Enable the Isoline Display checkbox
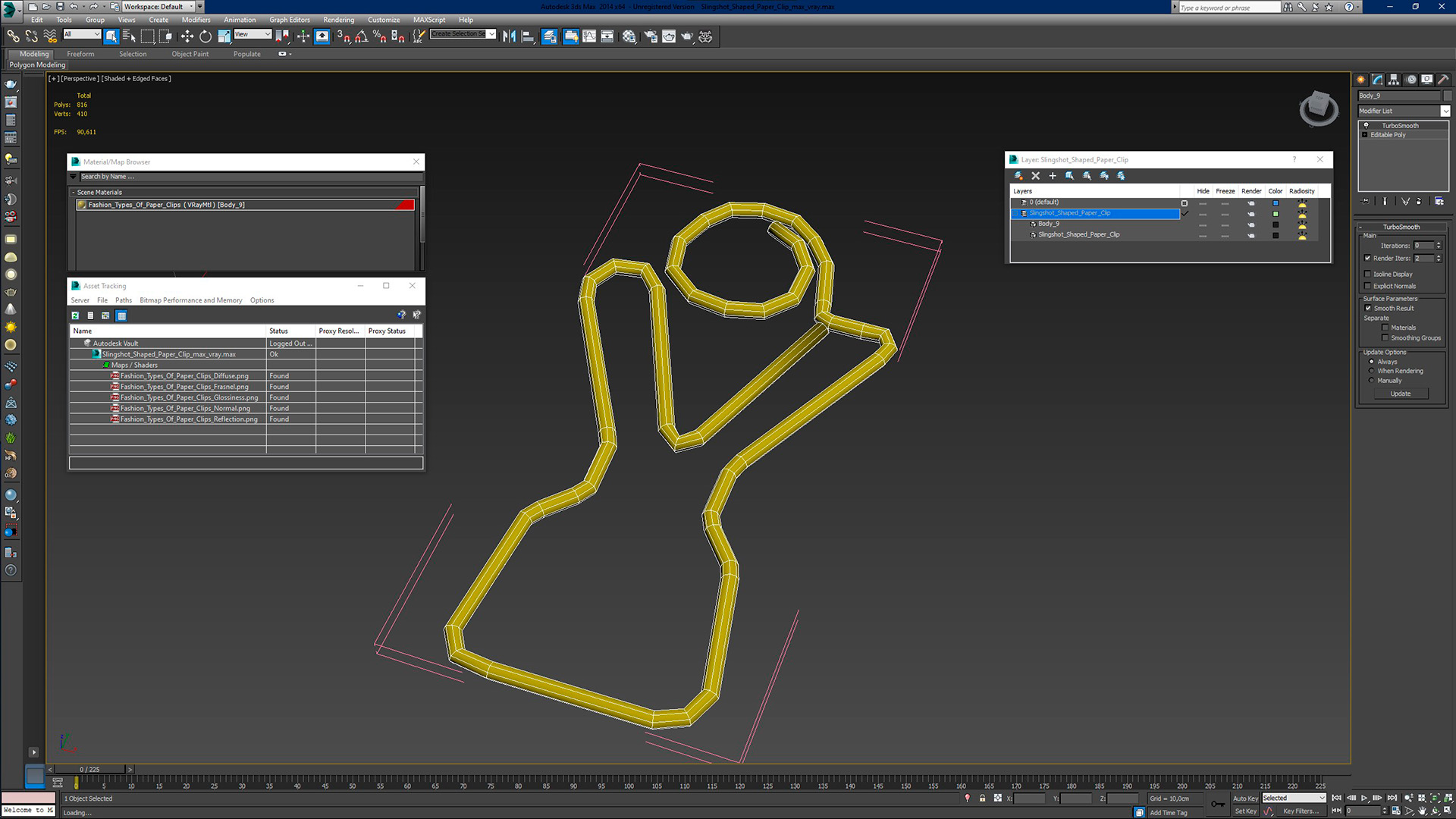This screenshot has height=819, width=1456. click(1367, 274)
